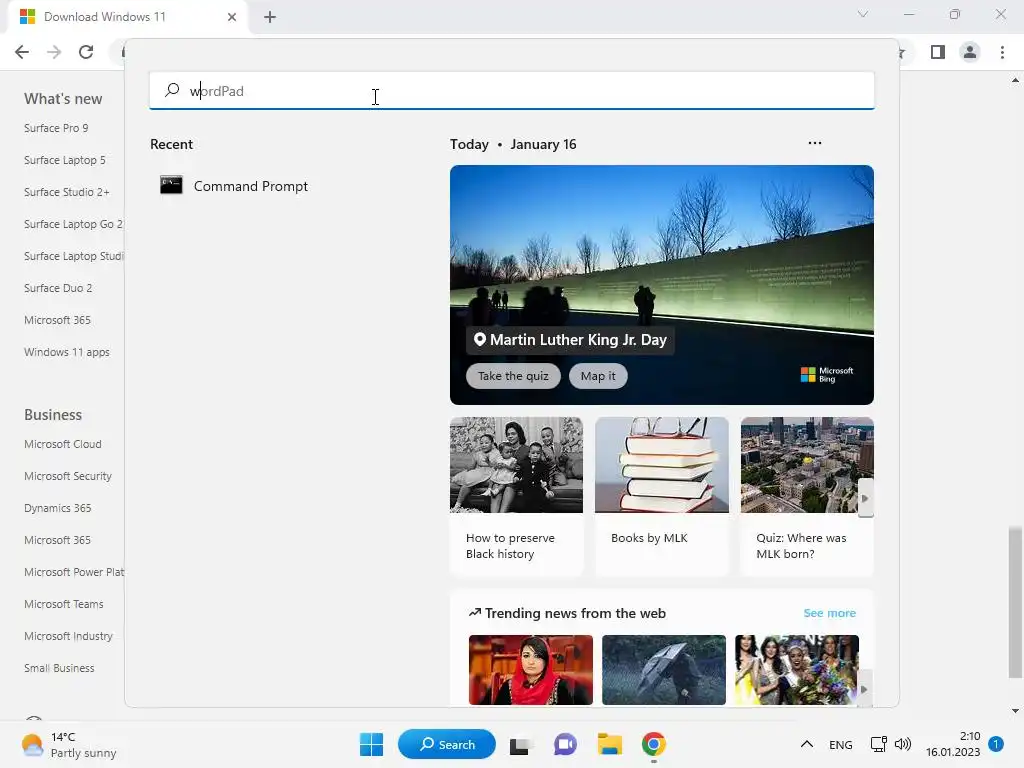Open the Microsoft Cloud link
The image size is (1024, 768).
63,444
